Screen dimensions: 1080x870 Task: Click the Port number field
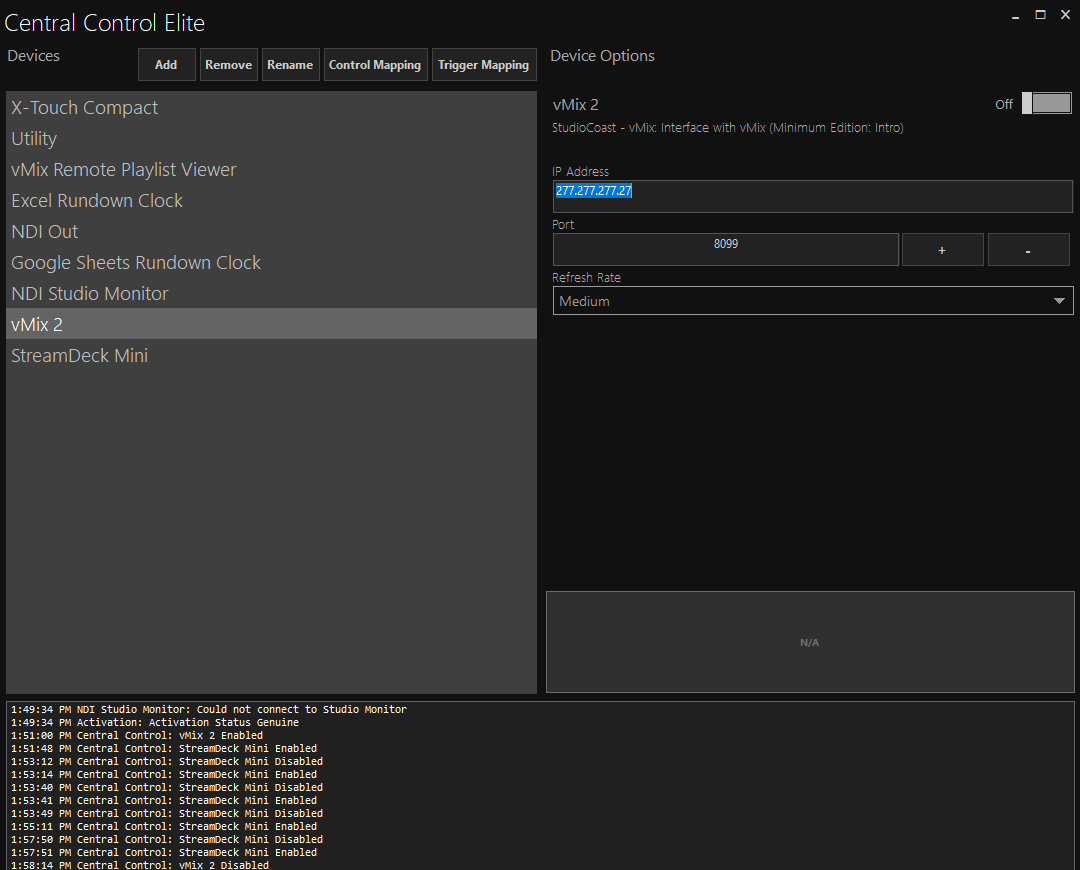(x=725, y=249)
